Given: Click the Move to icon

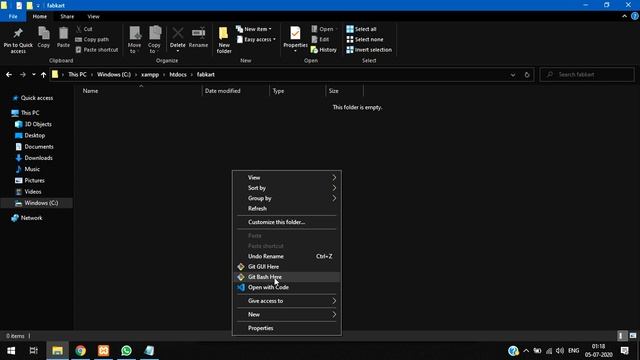Looking at the screenshot, I should 134,40.
